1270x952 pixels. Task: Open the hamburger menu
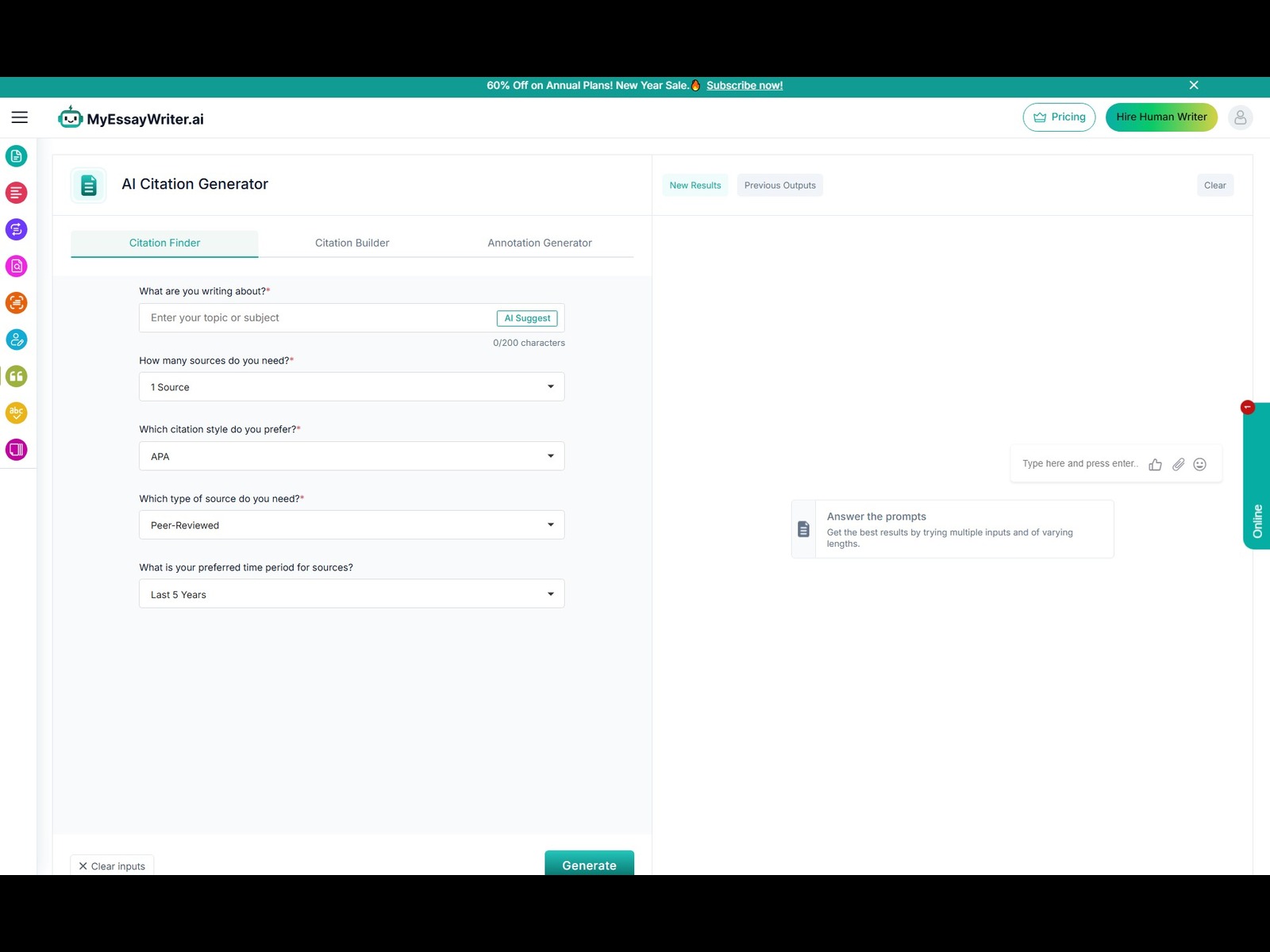[x=20, y=117]
